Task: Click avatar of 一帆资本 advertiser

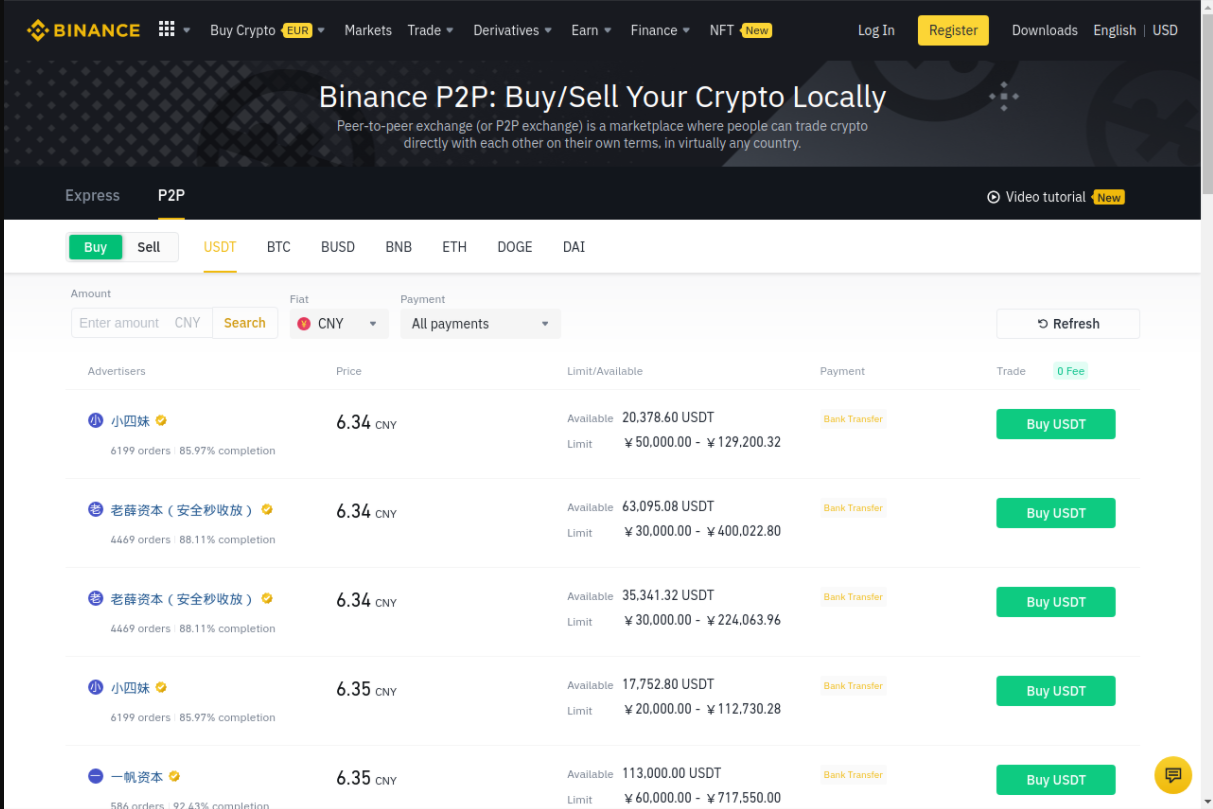Action: point(96,777)
